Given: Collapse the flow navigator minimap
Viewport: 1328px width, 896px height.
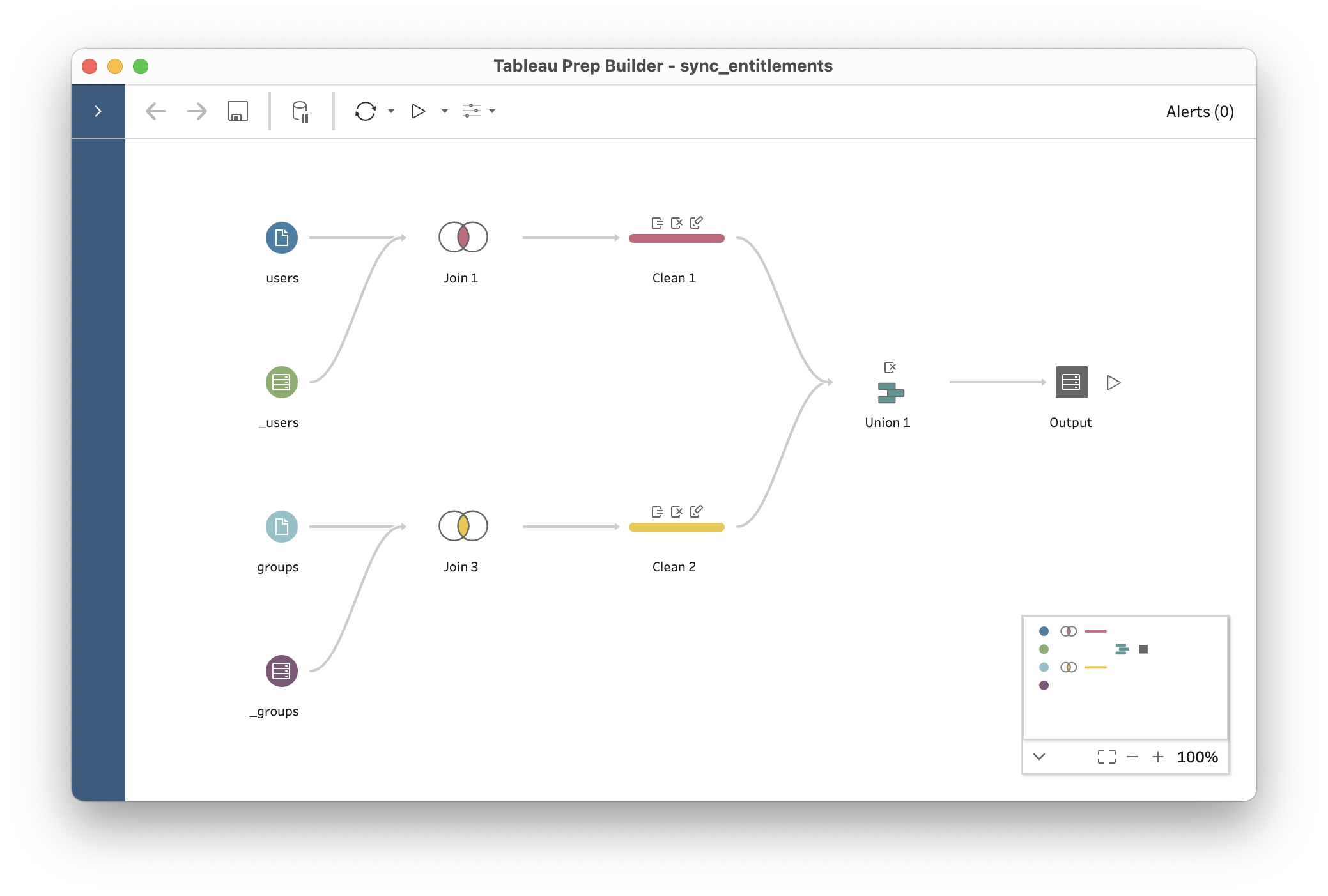Looking at the screenshot, I should tap(1039, 757).
